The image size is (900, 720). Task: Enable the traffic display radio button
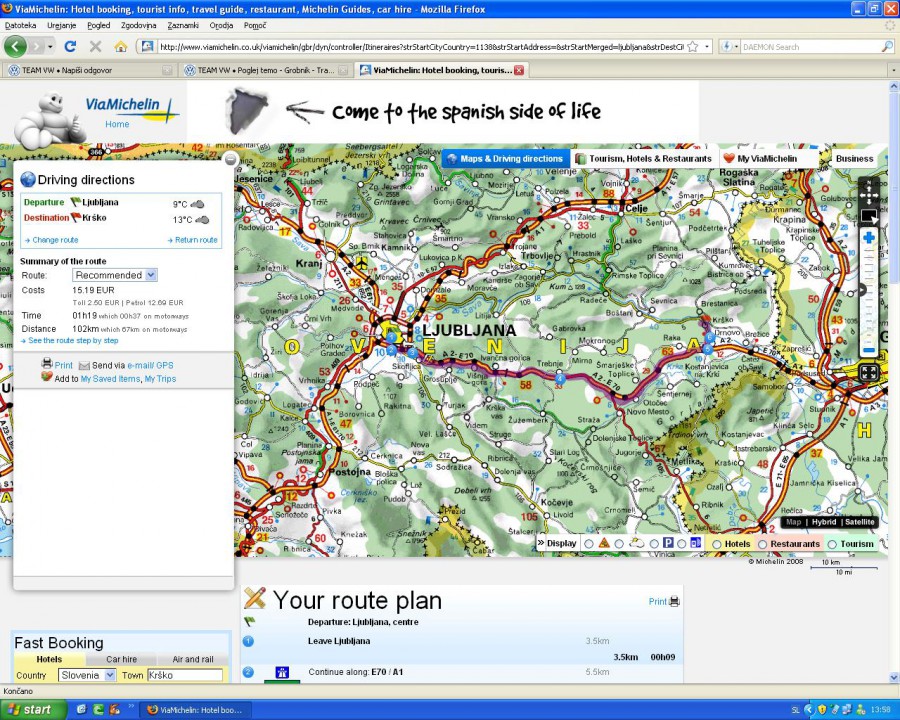589,543
